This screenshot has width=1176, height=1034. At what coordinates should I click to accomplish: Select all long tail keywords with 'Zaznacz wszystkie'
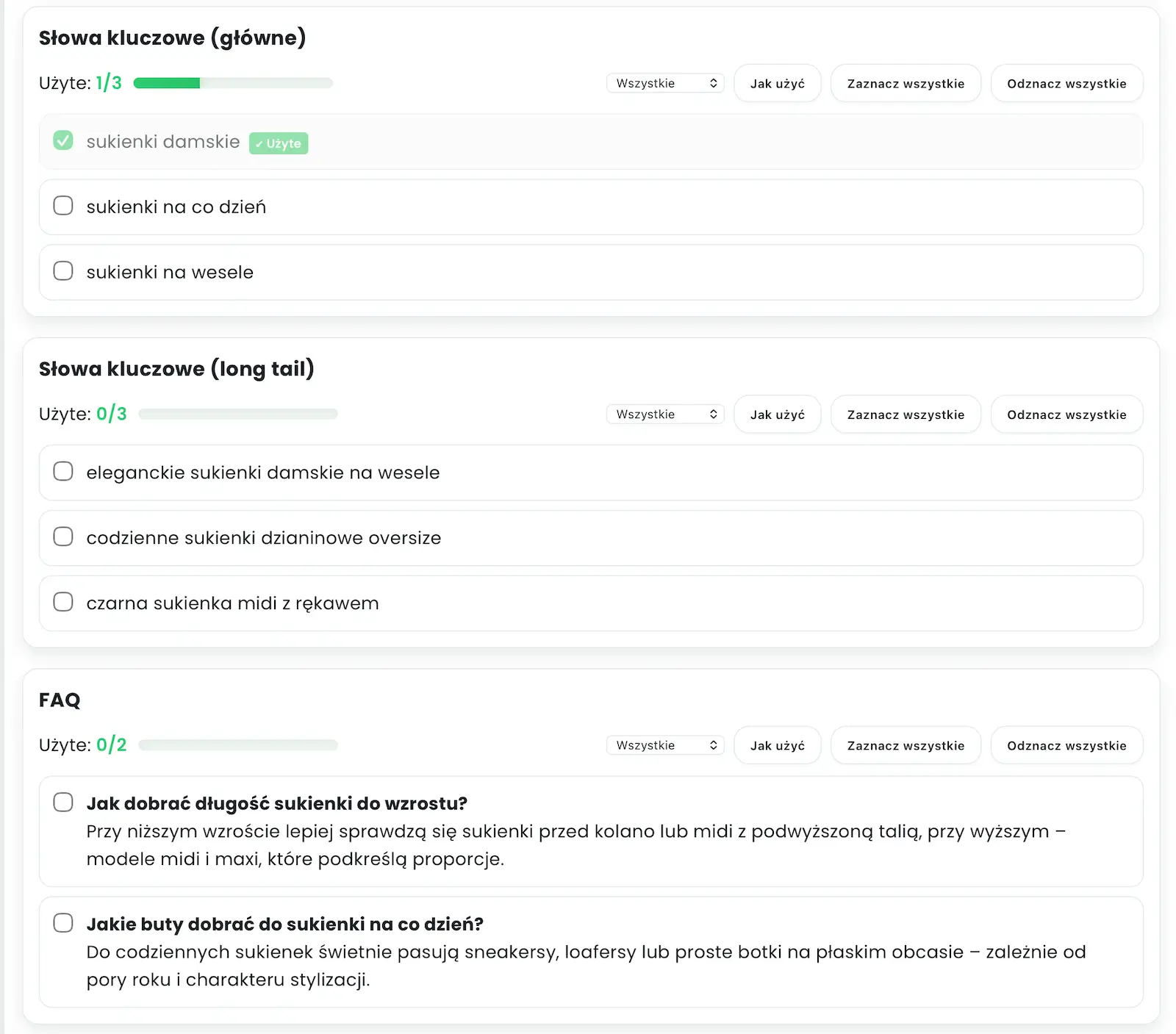pyautogui.click(x=905, y=414)
